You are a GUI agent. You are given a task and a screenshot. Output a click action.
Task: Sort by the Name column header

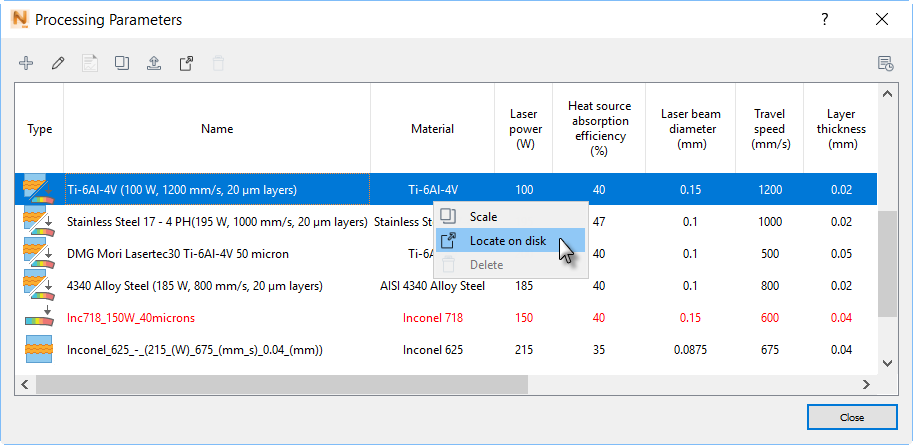pyautogui.click(x=217, y=129)
